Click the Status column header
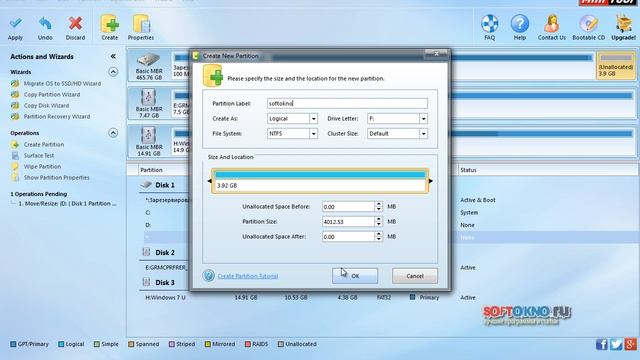This screenshot has width=640, height=360. pyautogui.click(x=468, y=170)
